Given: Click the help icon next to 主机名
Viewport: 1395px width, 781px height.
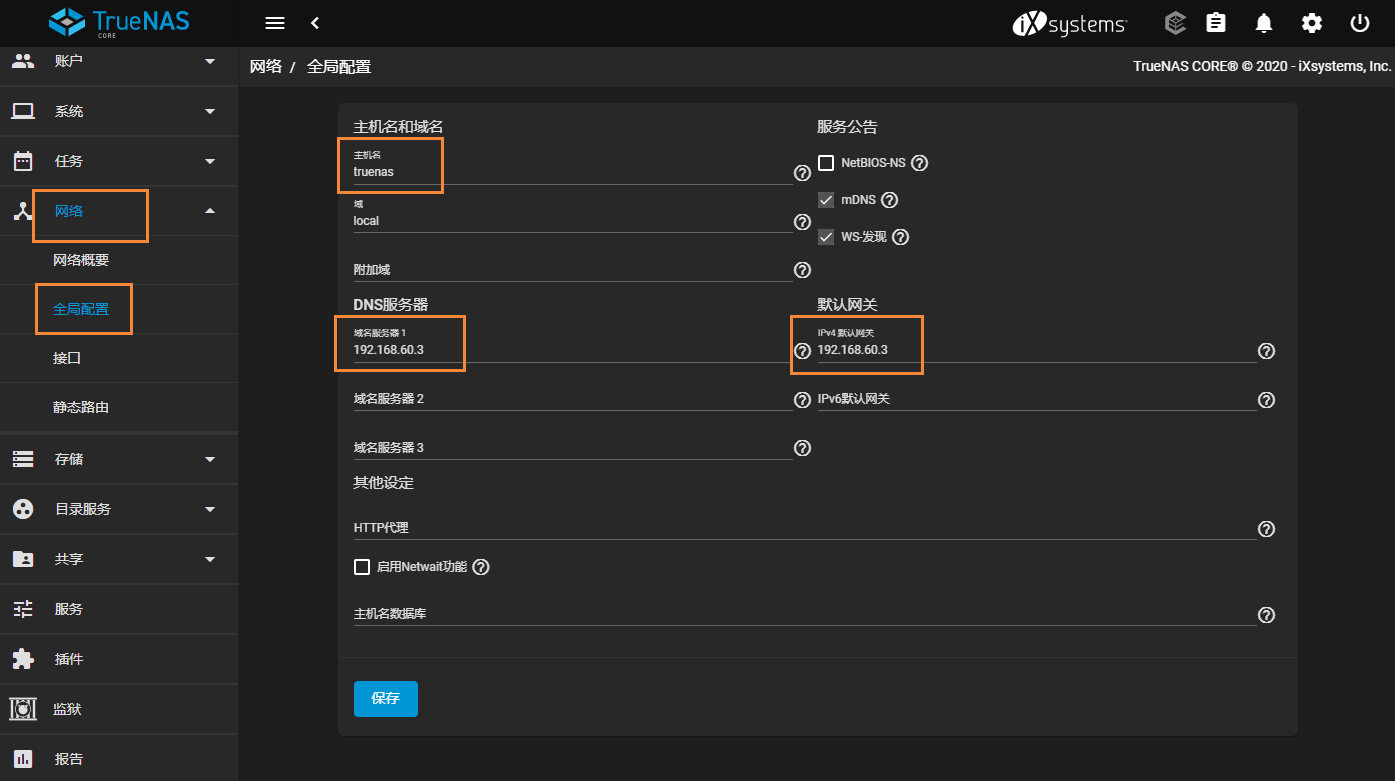Looking at the screenshot, I should 802,173.
